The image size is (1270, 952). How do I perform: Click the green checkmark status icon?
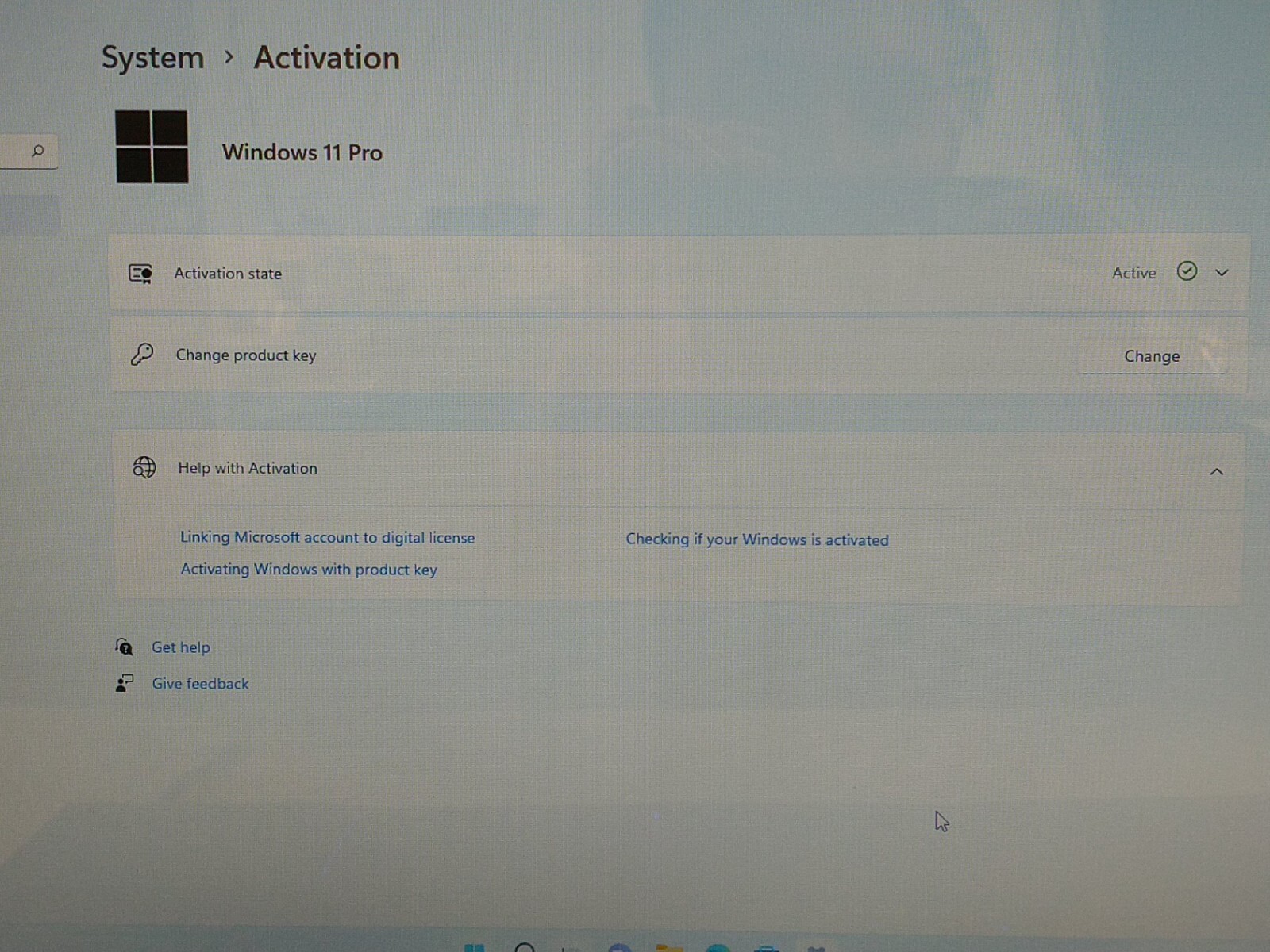[1187, 271]
